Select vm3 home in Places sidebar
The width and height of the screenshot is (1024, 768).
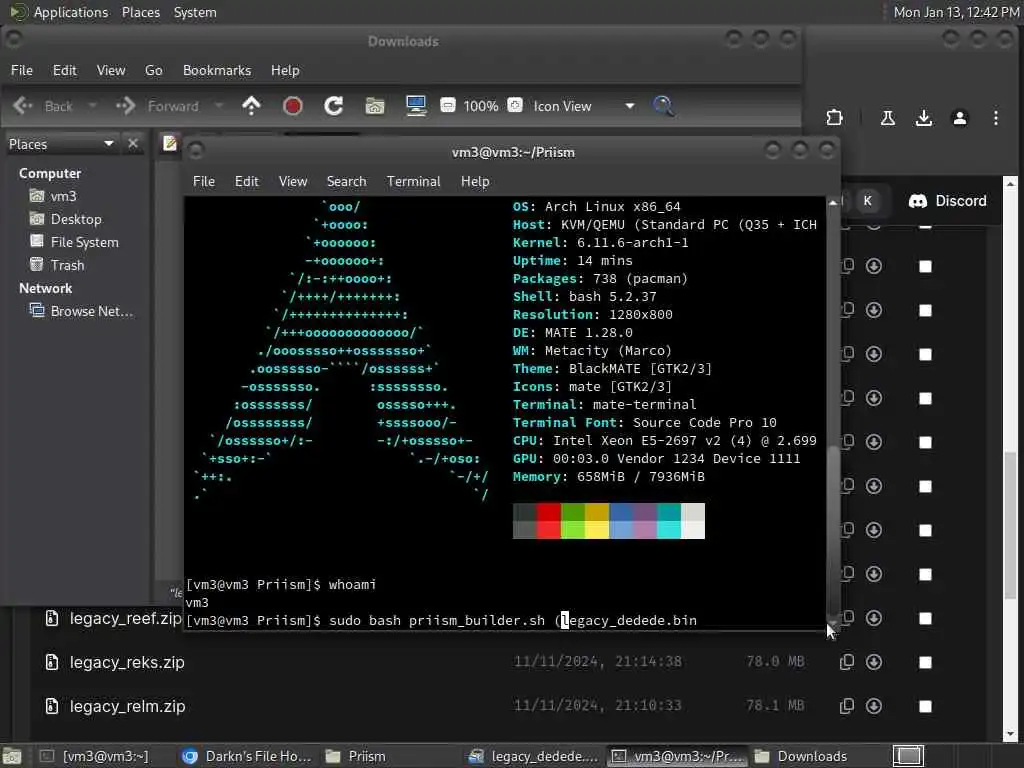pos(54,196)
